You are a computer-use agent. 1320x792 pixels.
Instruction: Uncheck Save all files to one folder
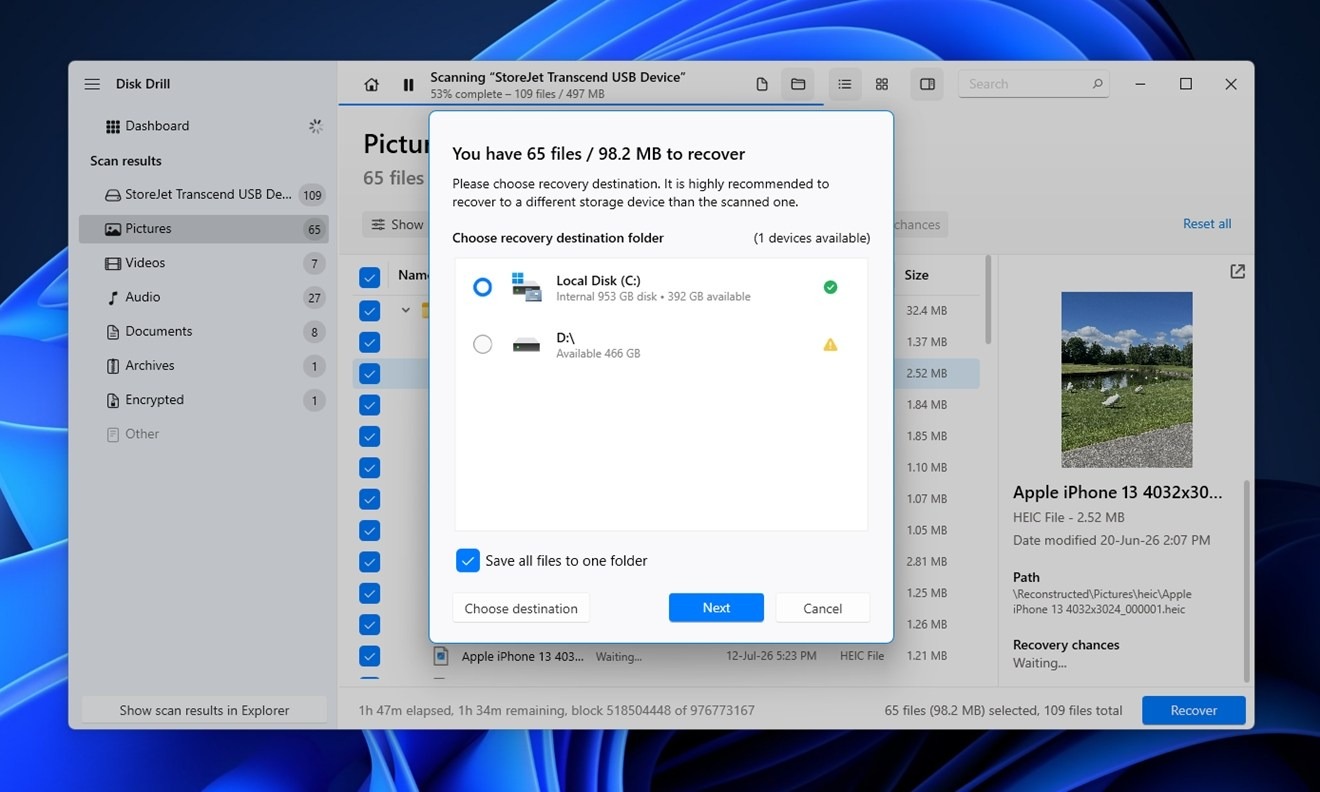pos(467,561)
